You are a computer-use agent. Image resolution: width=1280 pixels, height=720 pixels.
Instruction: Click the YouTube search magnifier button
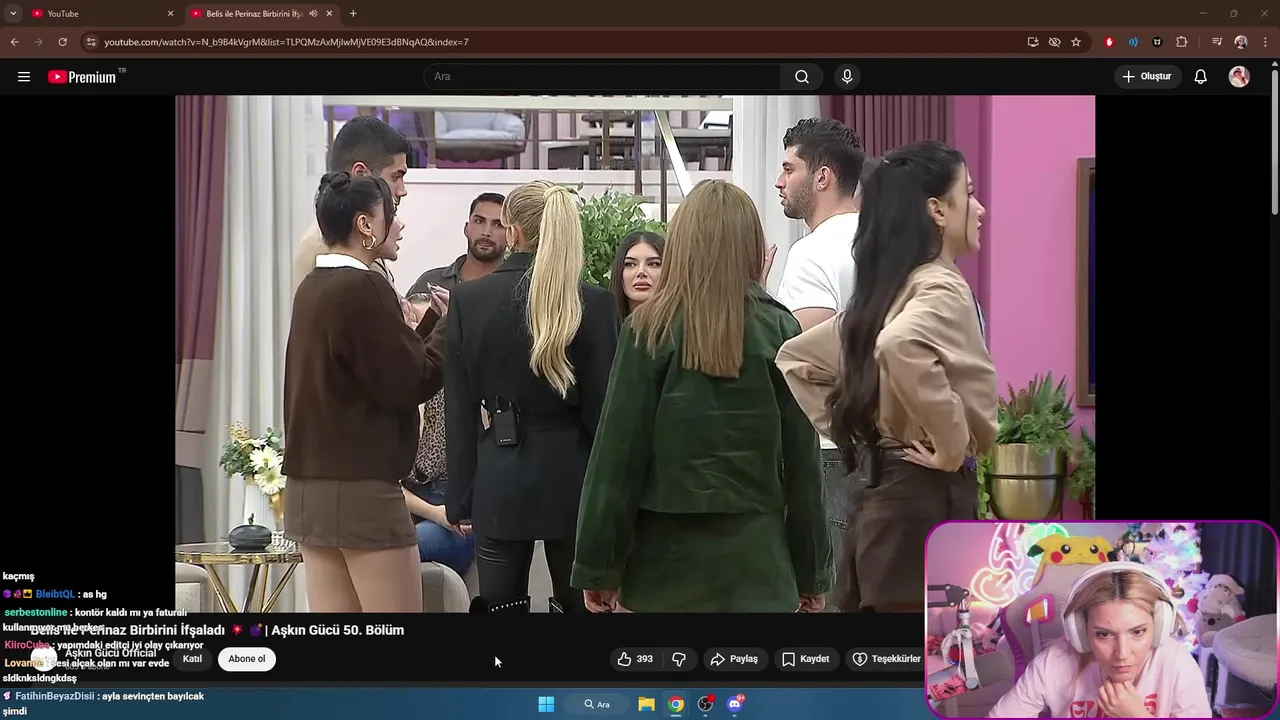pos(802,76)
